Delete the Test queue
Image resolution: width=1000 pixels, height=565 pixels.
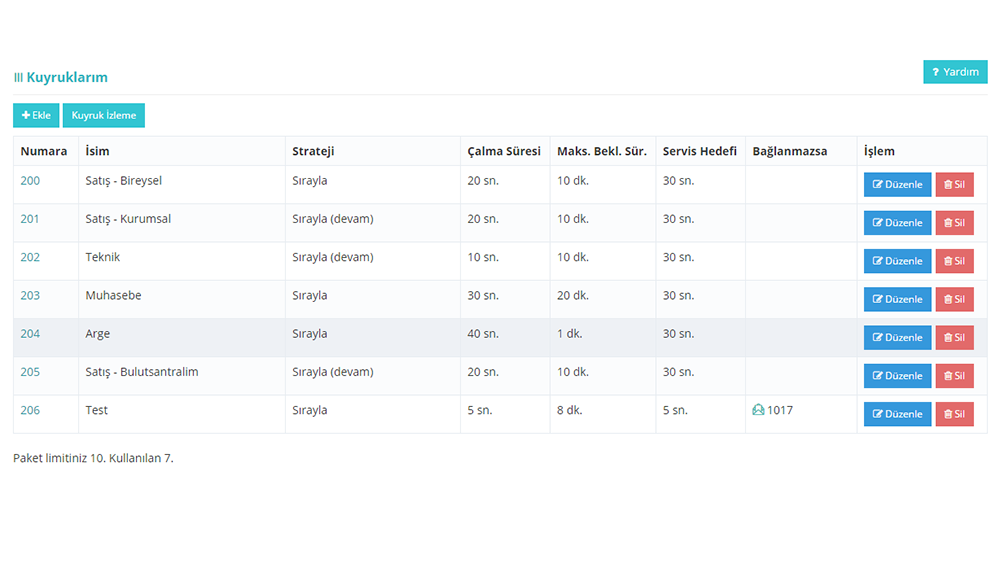[x=954, y=414]
